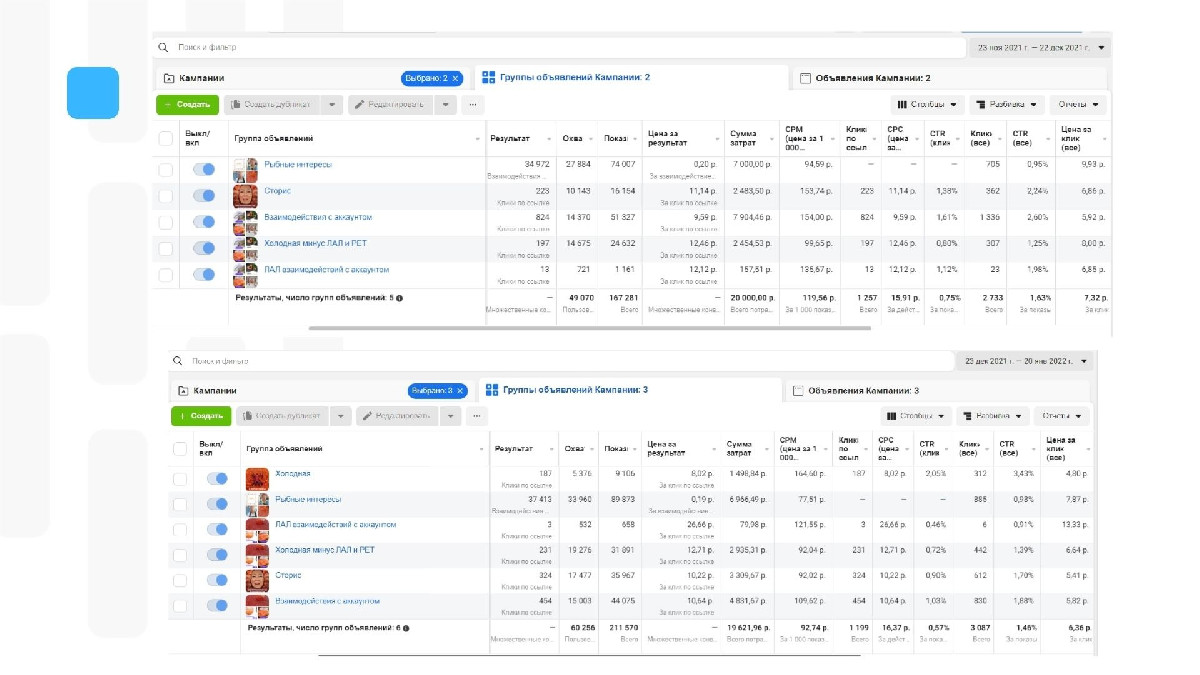Open the 'Холодная' ad set link

[293, 474]
